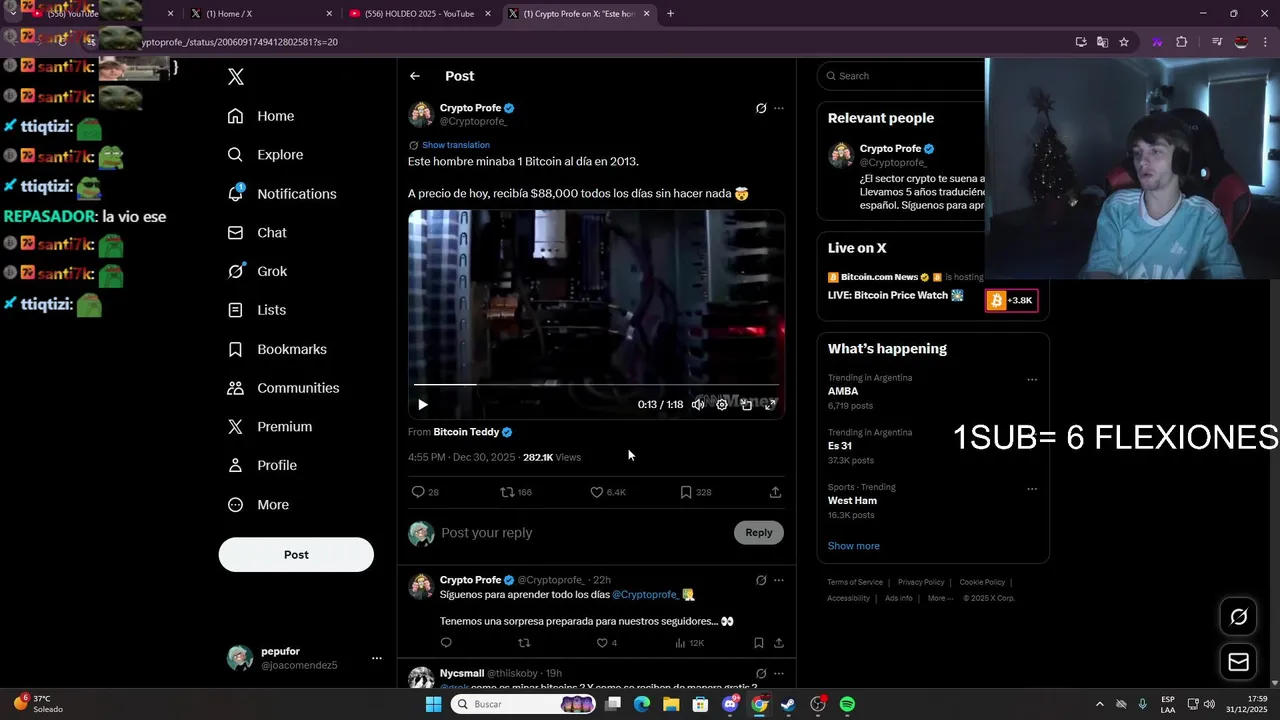The image size is (1280, 720).
Task: Open Communities in the sidebar
Action: 283,388
